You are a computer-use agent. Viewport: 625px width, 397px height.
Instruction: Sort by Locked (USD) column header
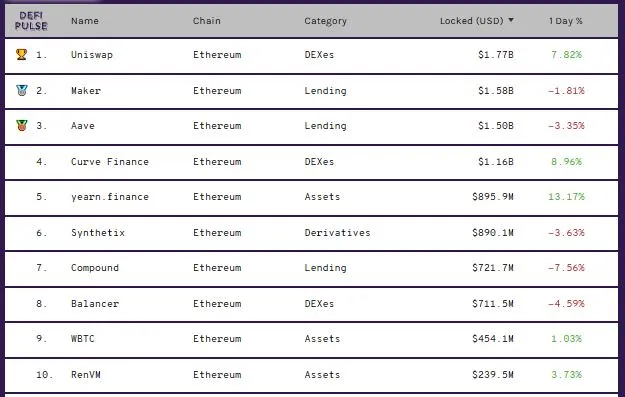pyautogui.click(x=472, y=21)
